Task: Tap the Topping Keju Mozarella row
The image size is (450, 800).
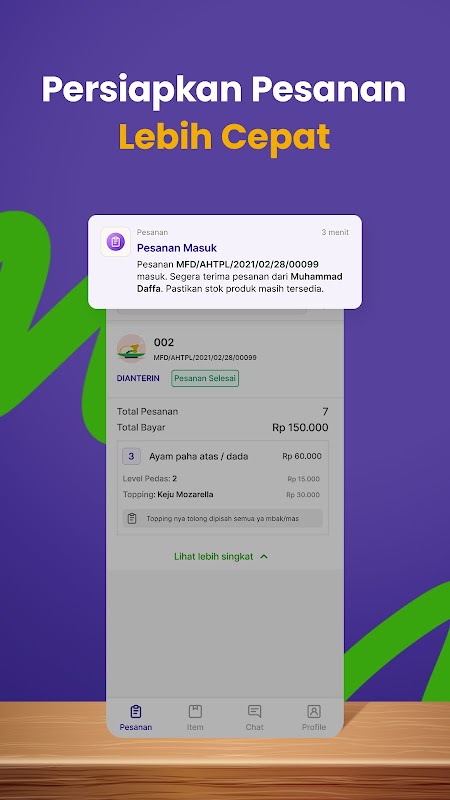Action: click(221, 494)
